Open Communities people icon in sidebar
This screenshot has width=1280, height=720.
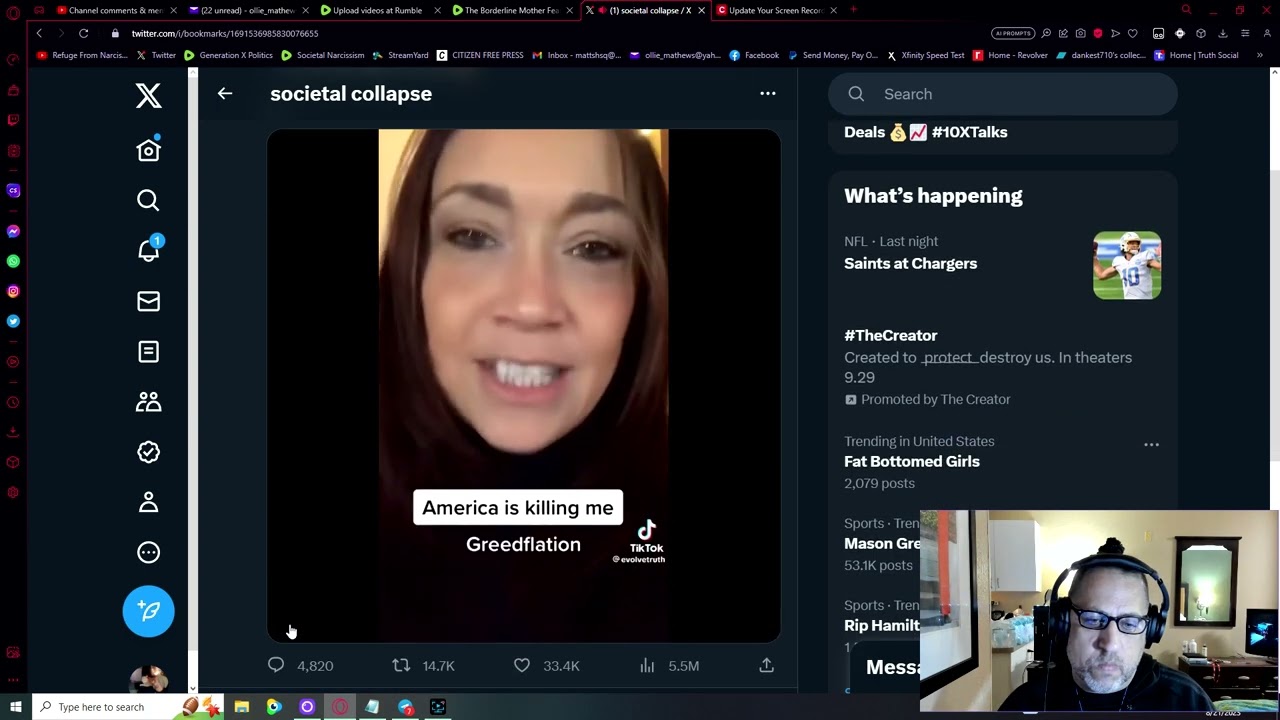click(148, 401)
